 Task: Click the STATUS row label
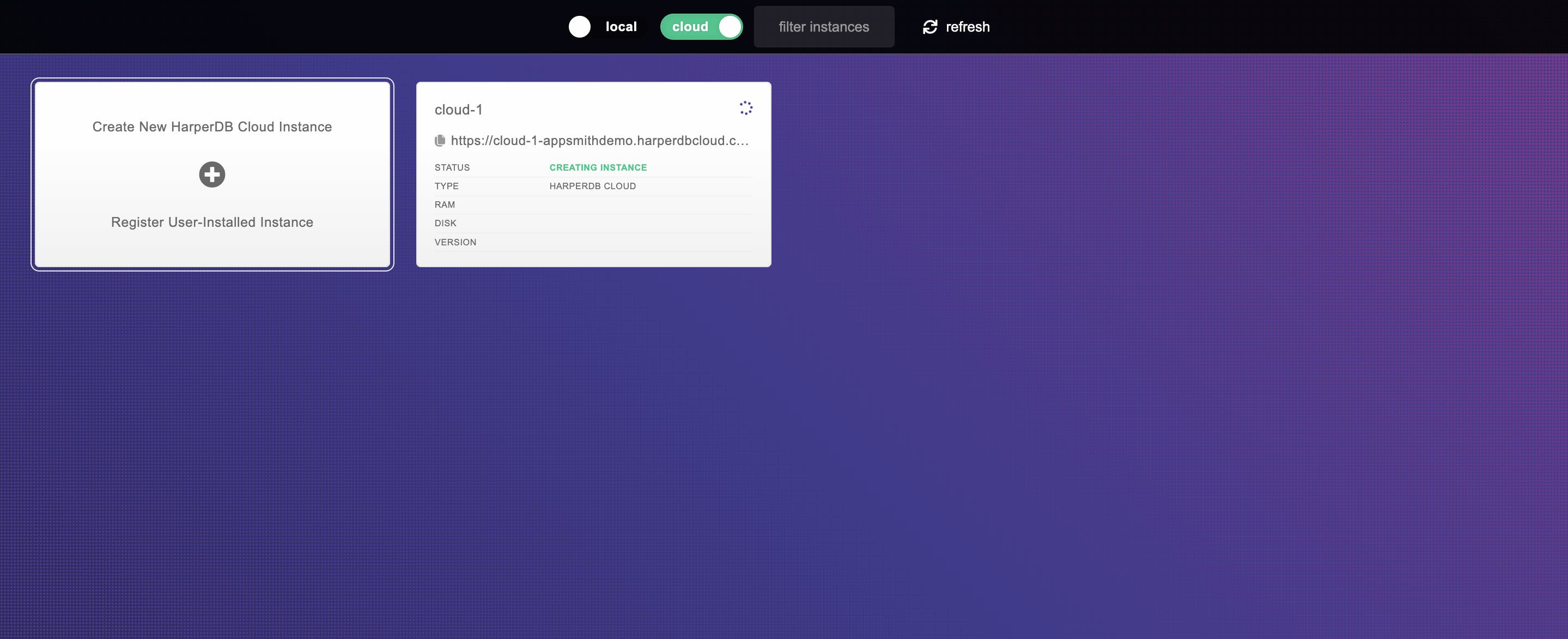[452, 167]
